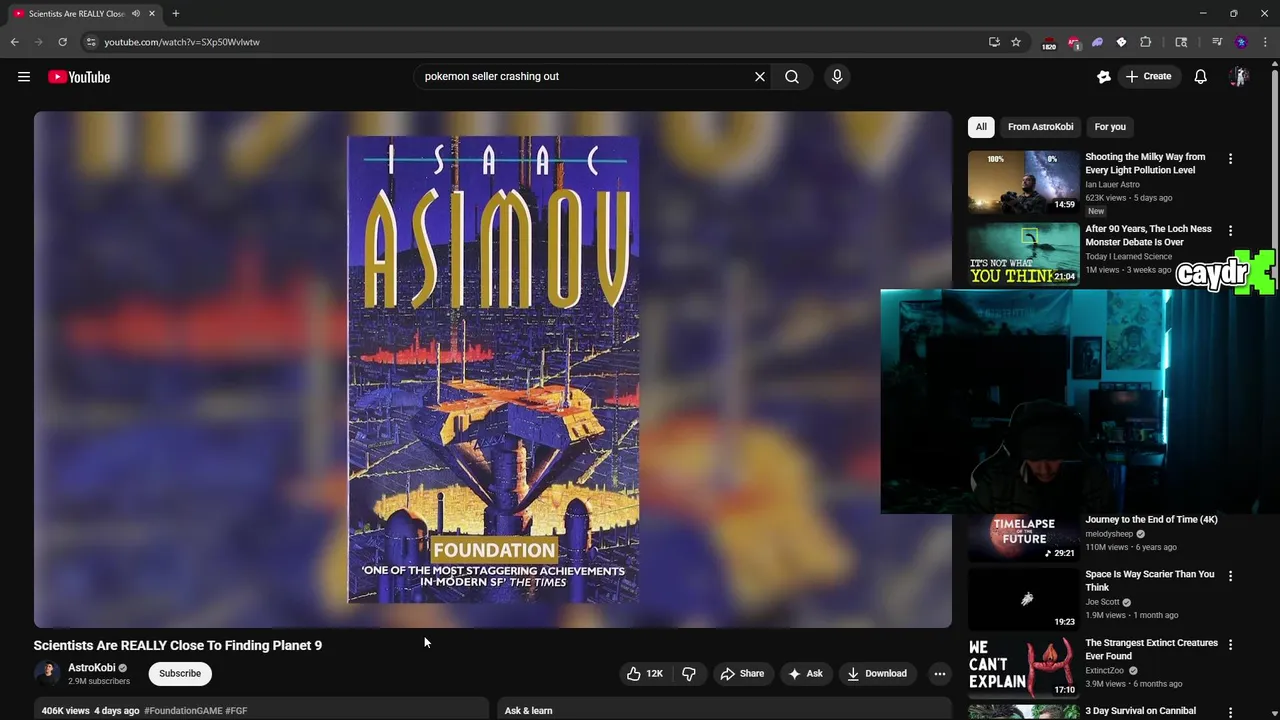Go back in browser history
Viewport: 1280px width, 720px height.
coord(14,42)
